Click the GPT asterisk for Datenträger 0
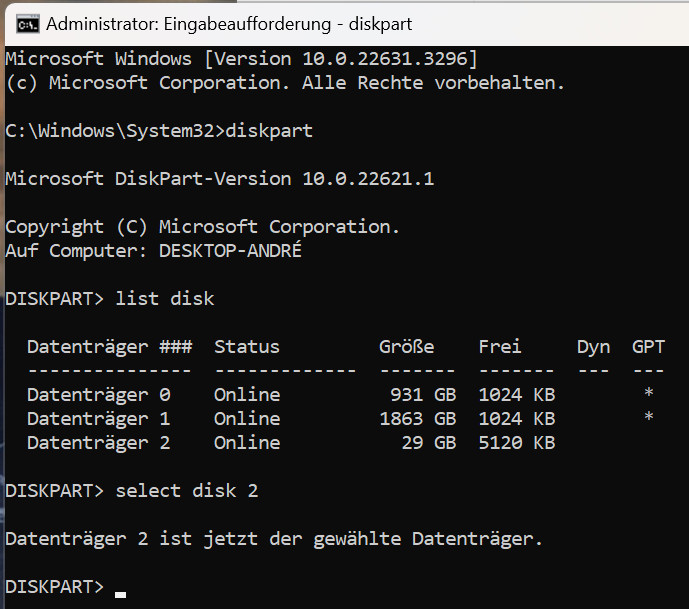This screenshot has width=689, height=609. pos(649,395)
